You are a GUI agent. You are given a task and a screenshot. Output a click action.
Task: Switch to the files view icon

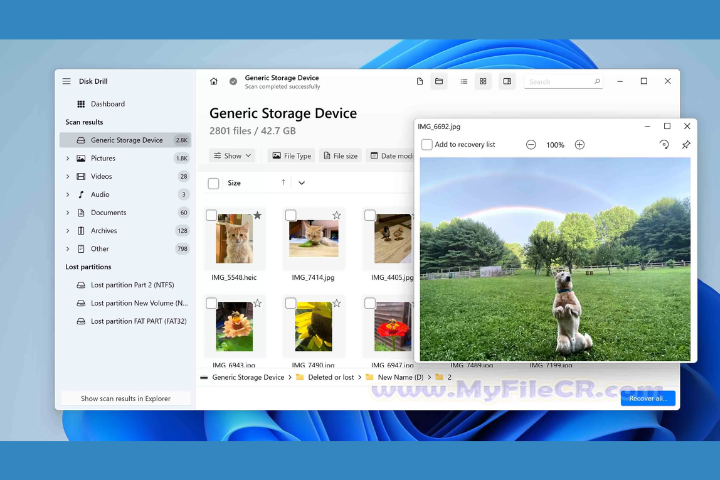[x=420, y=81]
